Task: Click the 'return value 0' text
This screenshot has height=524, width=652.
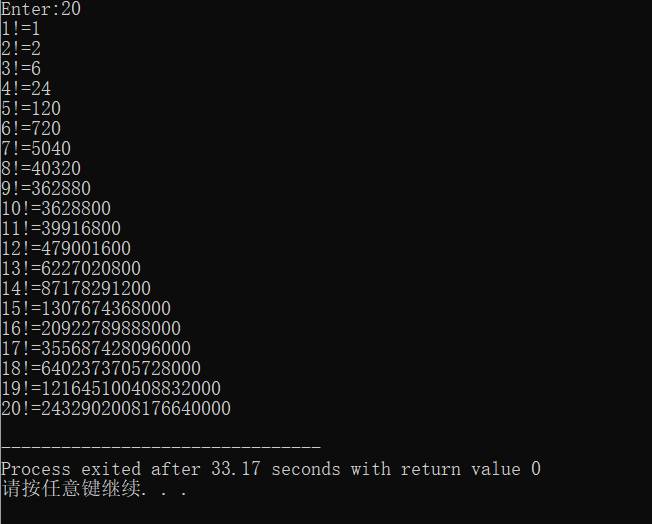Action: click(471, 469)
